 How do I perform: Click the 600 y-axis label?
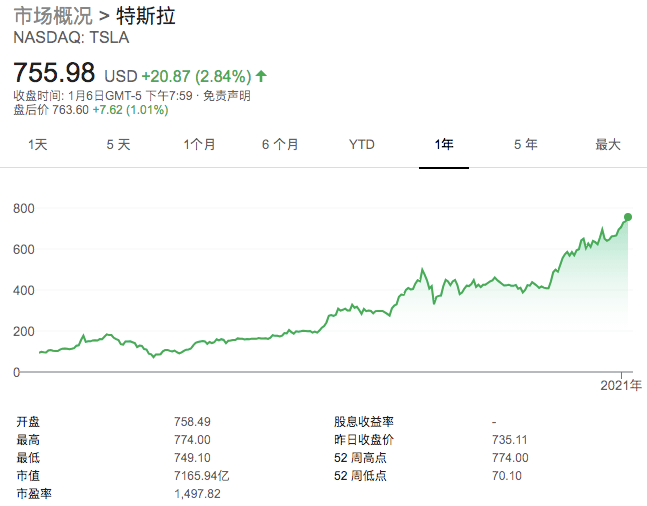coord(24,249)
